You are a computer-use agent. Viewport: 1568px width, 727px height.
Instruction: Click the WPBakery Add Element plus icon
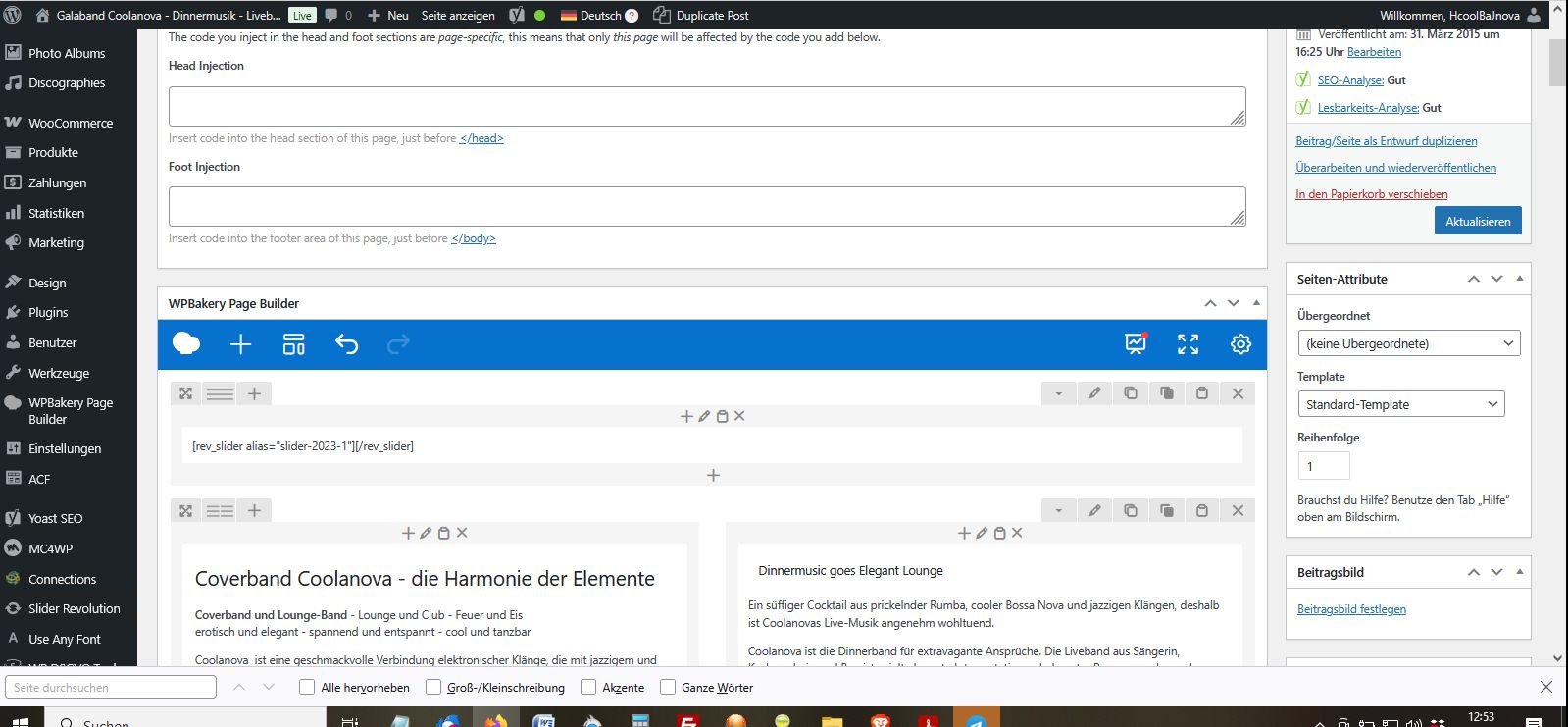pyautogui.click(x=240, y=344)
